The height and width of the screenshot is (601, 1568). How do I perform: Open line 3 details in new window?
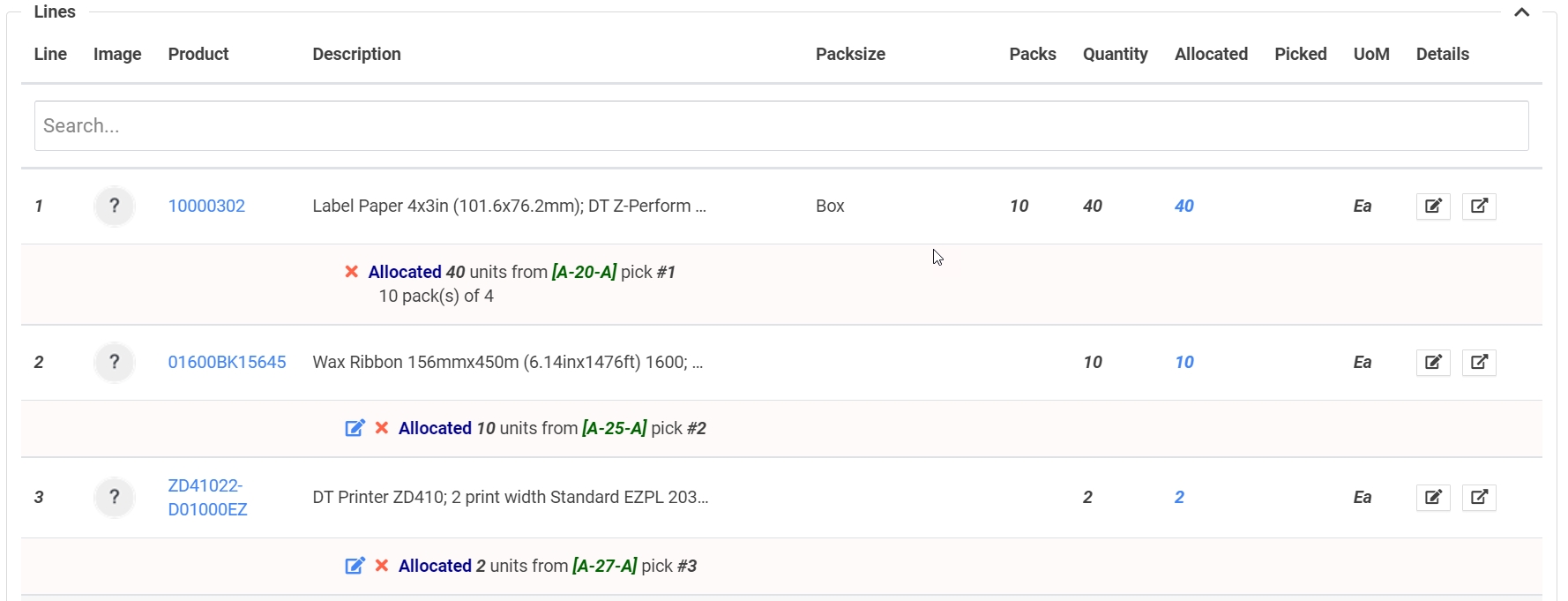click(1479, 498)
